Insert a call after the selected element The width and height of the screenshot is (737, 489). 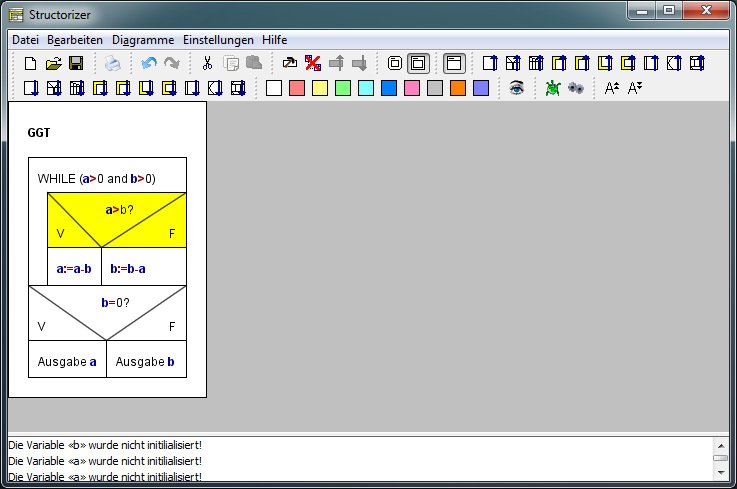click(192, 88)
